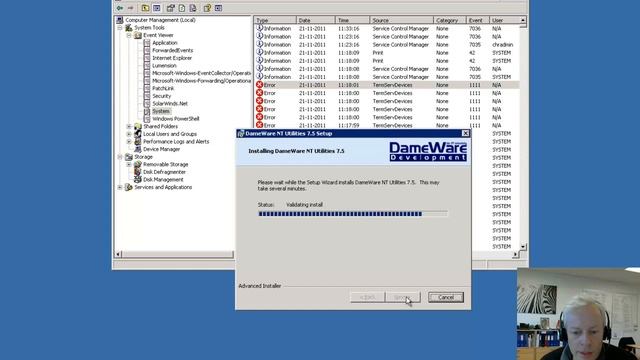Click the Internet Explorer log icon
640x360 pixels.
click(147, 58)
